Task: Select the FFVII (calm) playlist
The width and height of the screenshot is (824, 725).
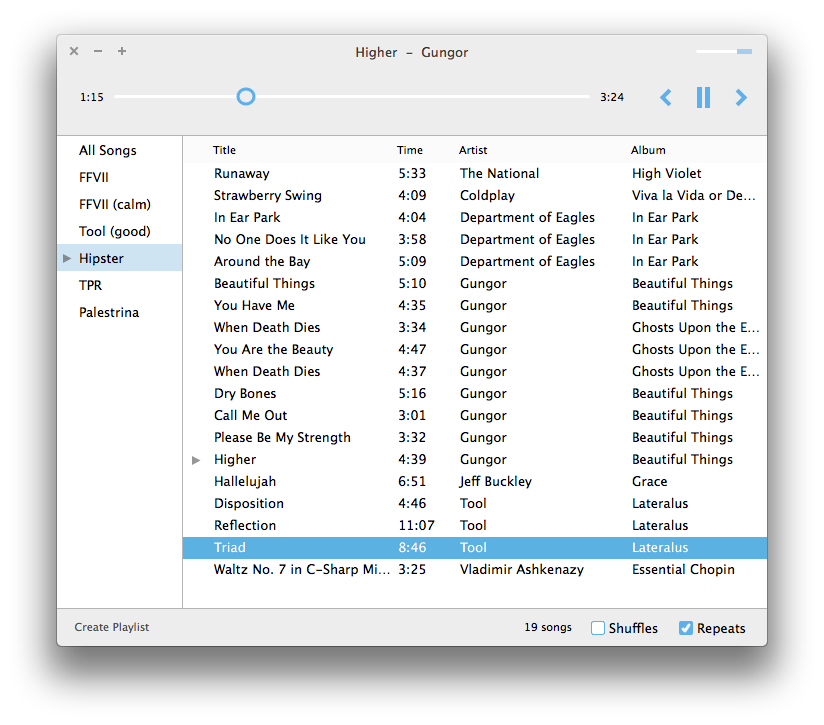Action: pyautogui.click(x=120, y=204)
